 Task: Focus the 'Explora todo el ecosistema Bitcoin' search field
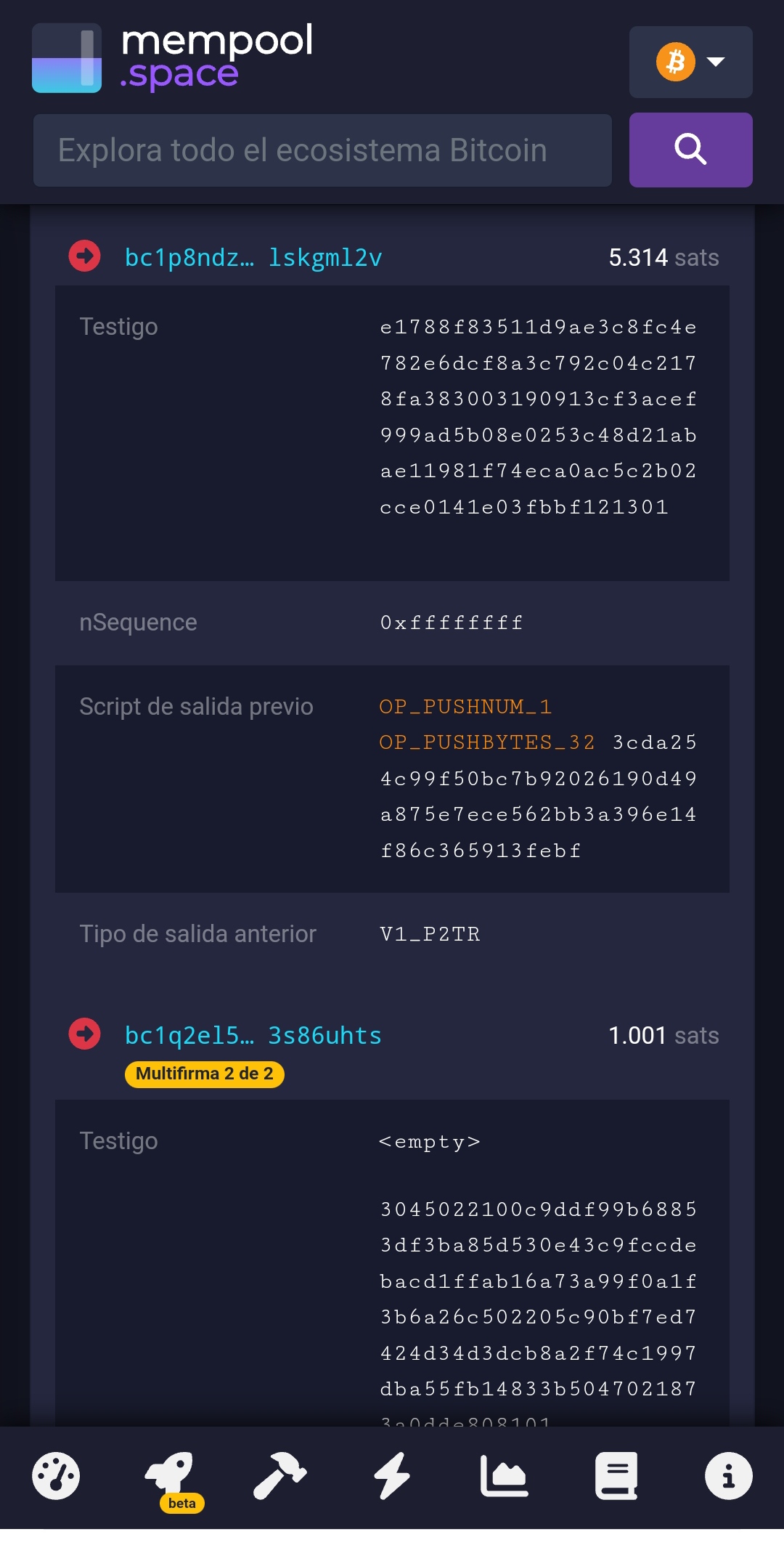click(x=322, y=150)
